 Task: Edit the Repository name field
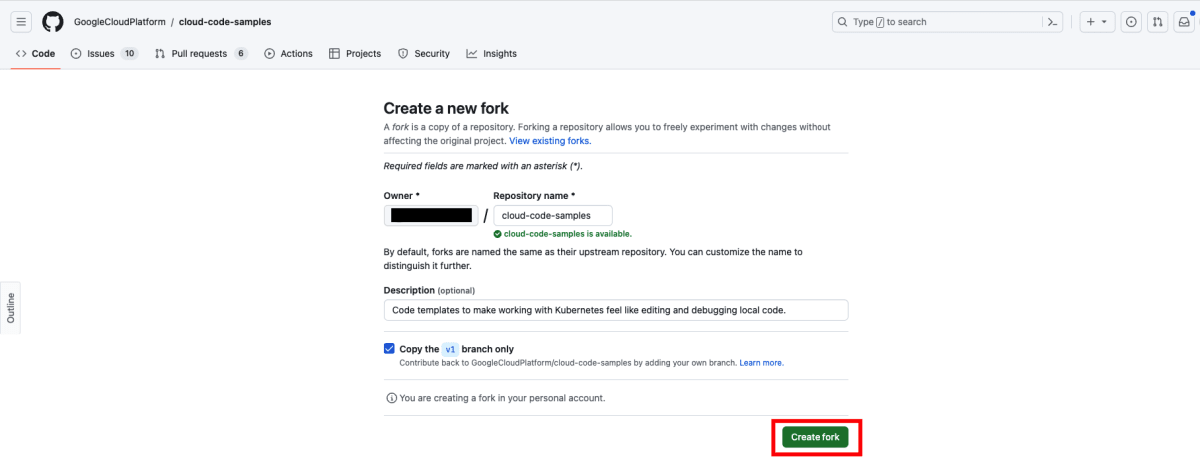553,215
